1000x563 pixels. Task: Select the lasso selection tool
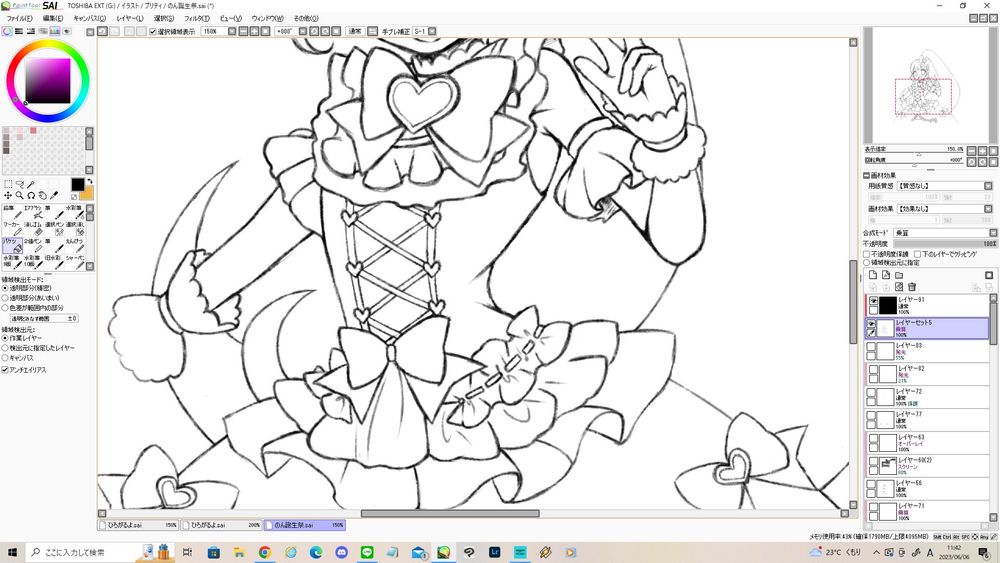click(20, 184)
